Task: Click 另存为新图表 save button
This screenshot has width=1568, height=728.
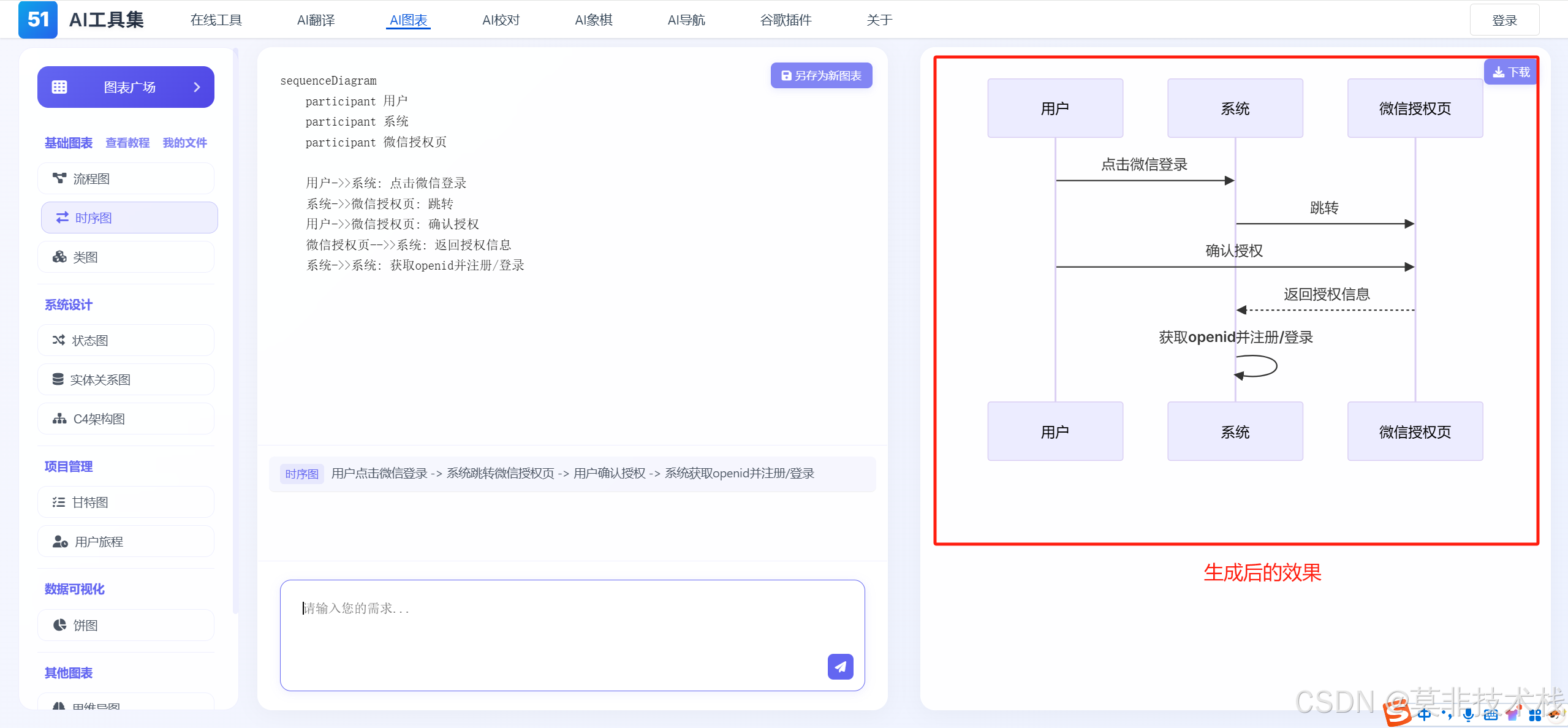Action: (821, 75)
